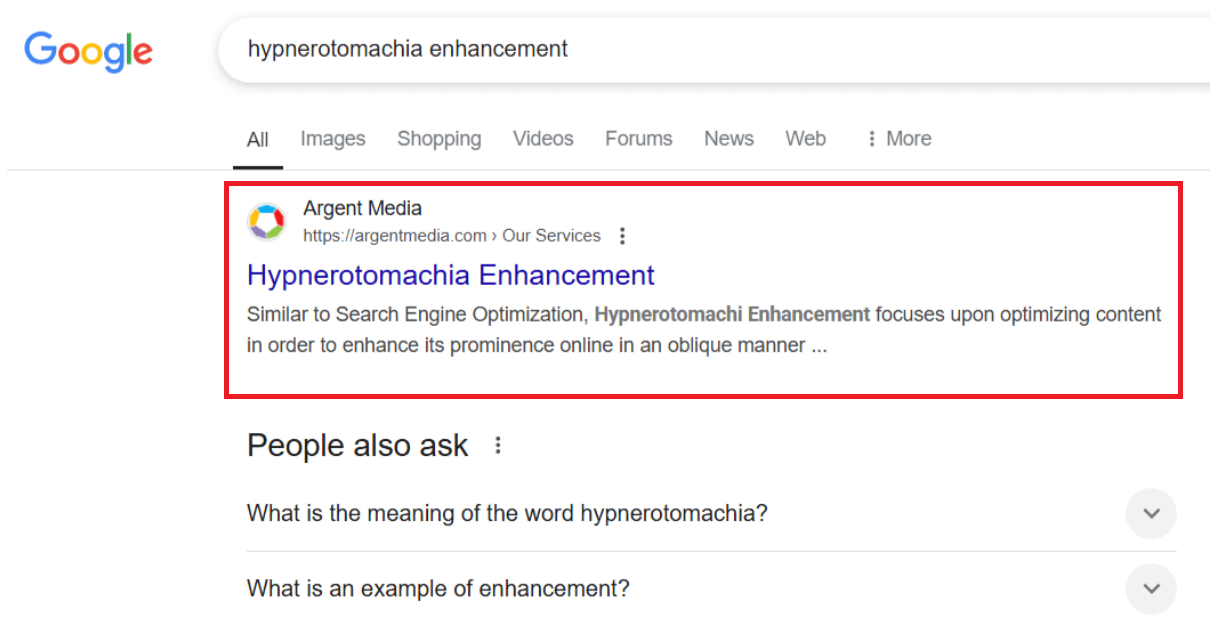Select the All results tab
The image size is (1225, 636).
(x=258, y=139)
